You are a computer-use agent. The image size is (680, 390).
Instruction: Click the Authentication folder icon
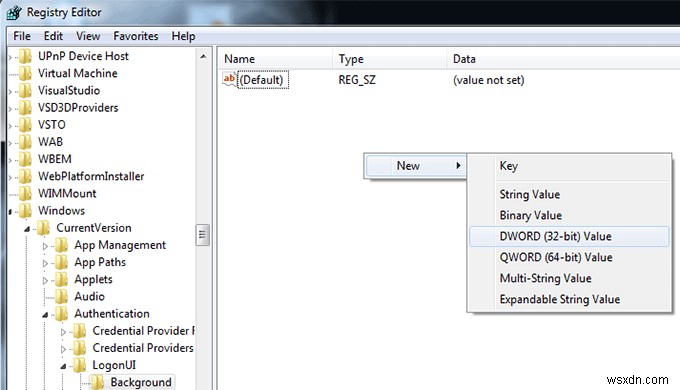point(62,314)
